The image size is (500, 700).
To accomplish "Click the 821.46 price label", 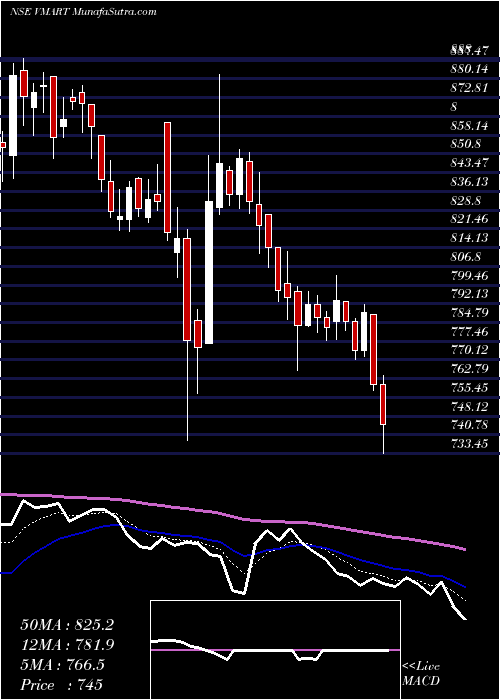I will [470, 219].
